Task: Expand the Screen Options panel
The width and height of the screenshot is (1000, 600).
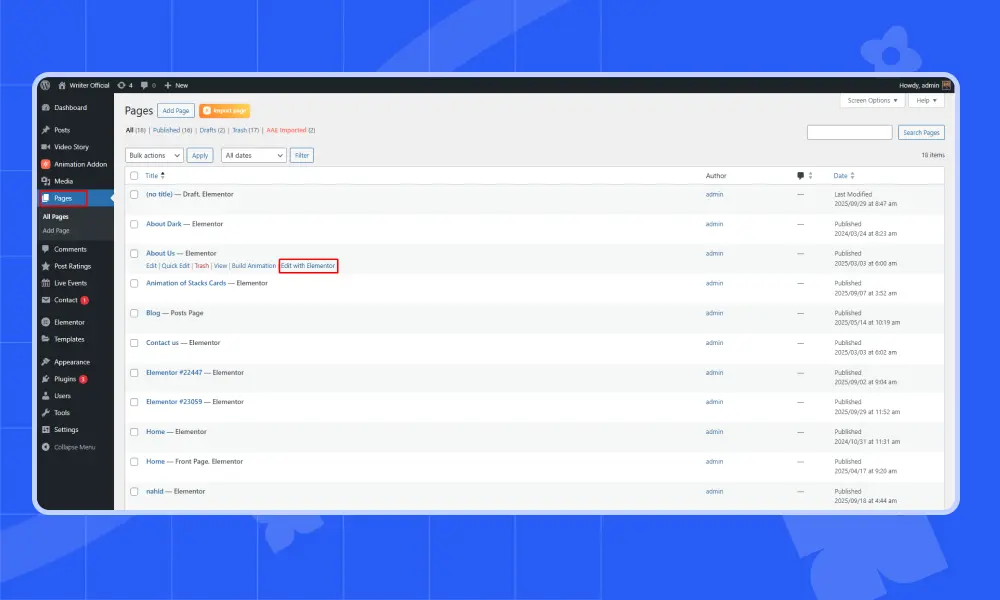Action: [872, 100]
